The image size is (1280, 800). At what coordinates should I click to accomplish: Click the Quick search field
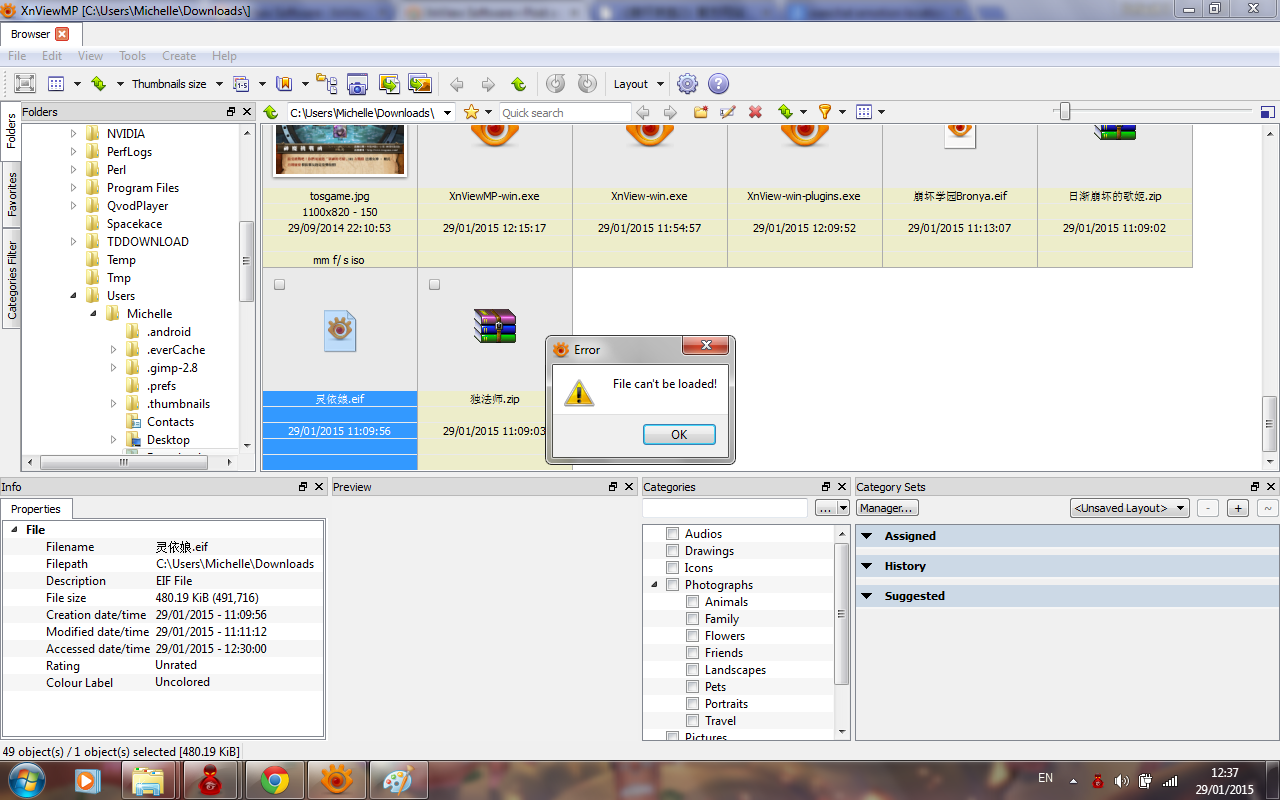pyautogui.click(x=564, y=113)
